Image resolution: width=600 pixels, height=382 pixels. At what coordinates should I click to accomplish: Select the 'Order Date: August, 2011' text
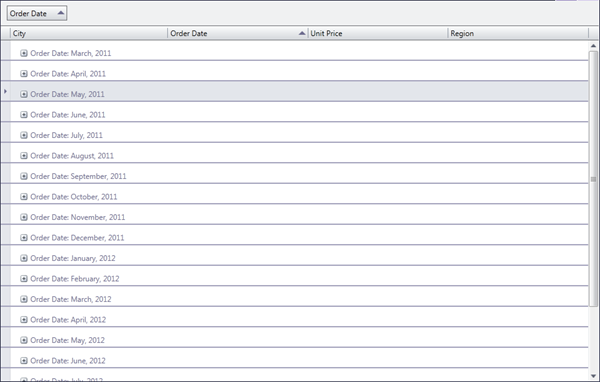coord(72,155)
